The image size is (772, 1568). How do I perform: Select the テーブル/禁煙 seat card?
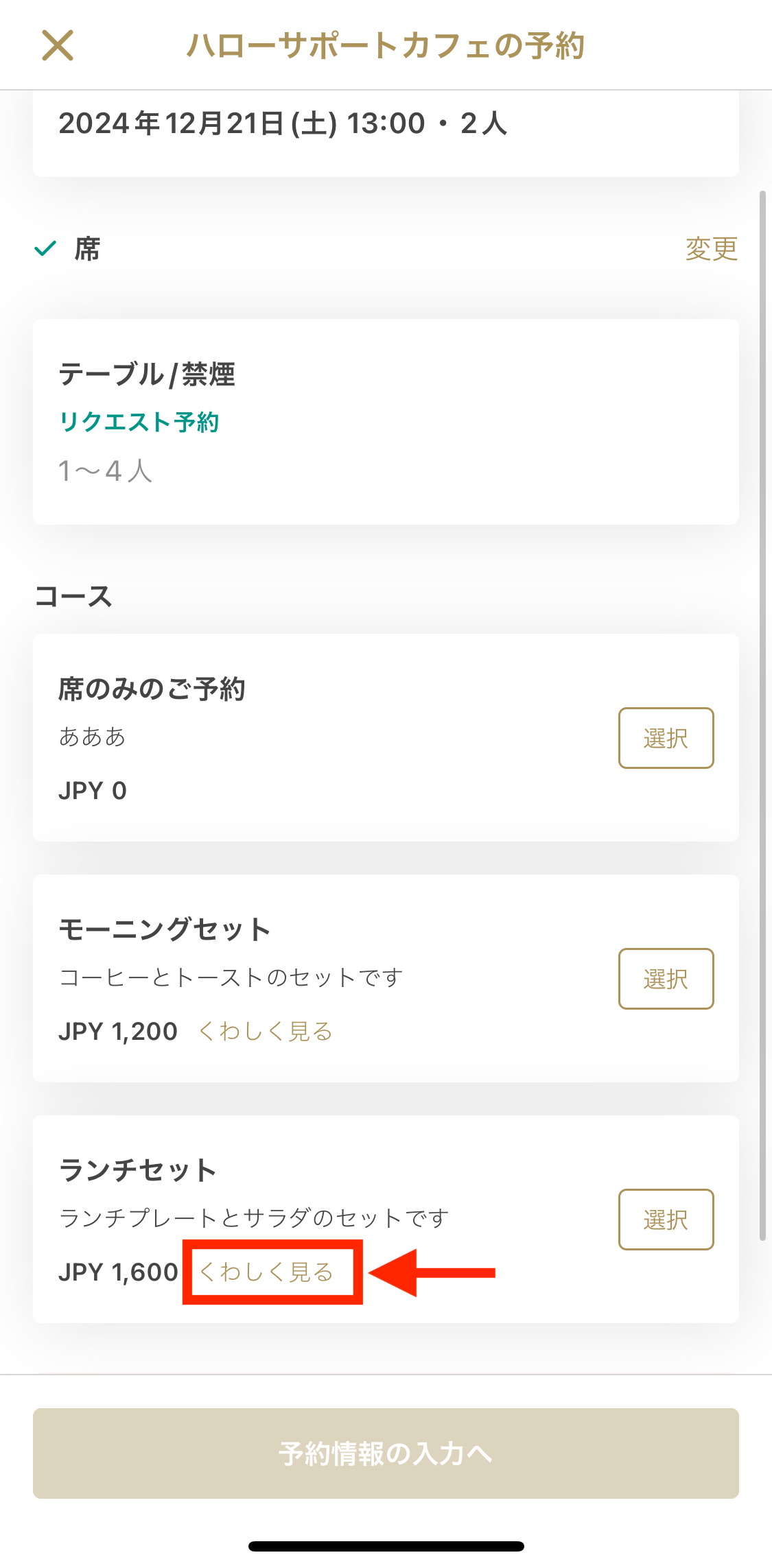(x=385, y=421)
